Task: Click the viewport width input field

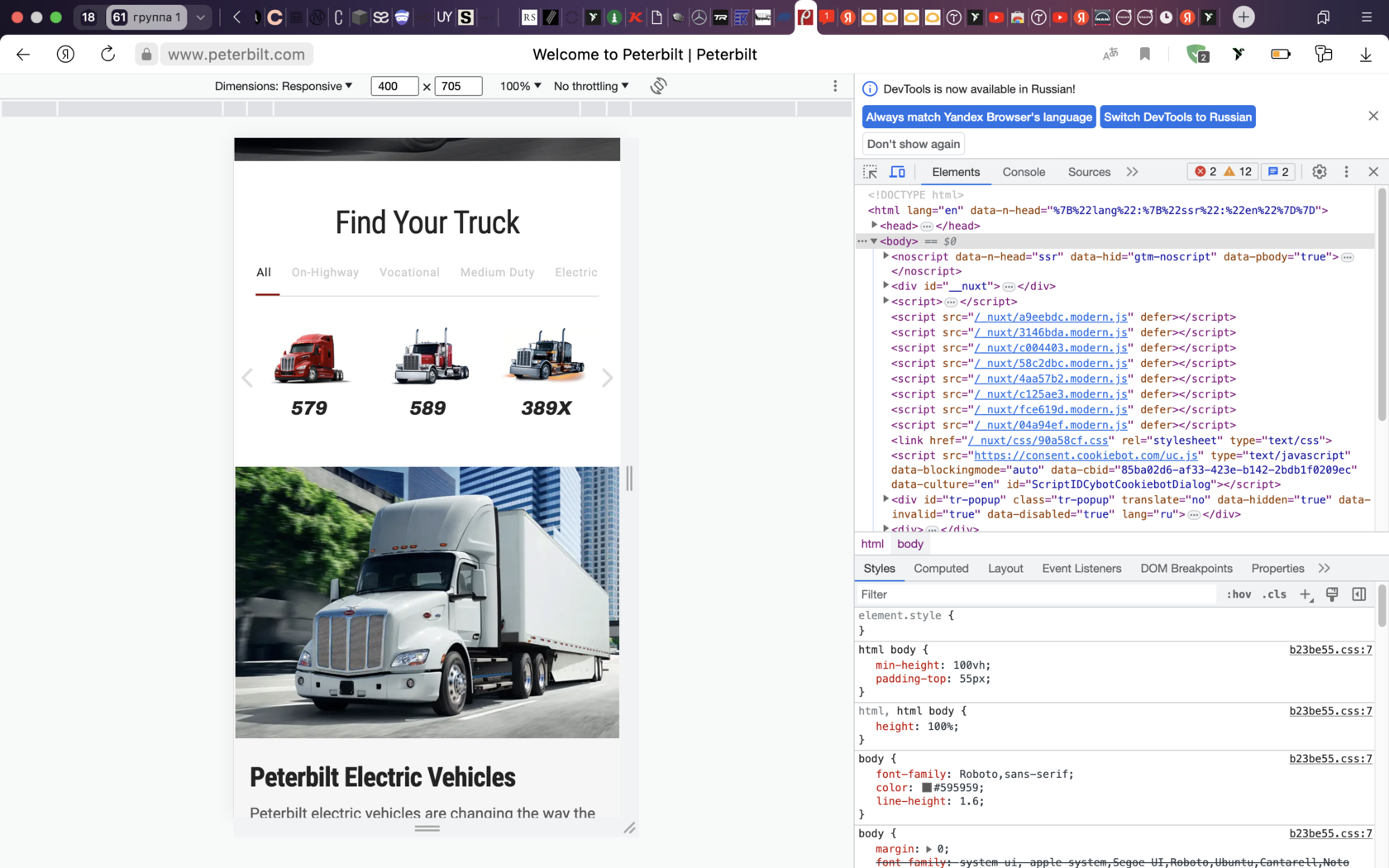Action: click(x=394, y=86)
